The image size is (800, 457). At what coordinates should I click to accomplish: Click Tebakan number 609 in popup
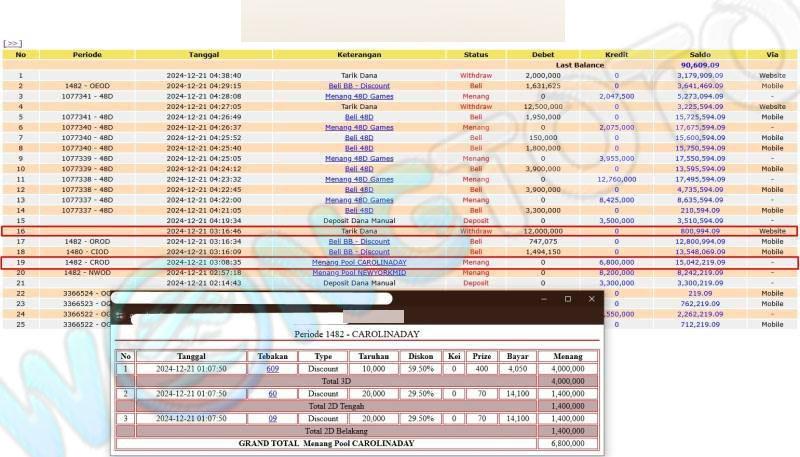[273, 369]
